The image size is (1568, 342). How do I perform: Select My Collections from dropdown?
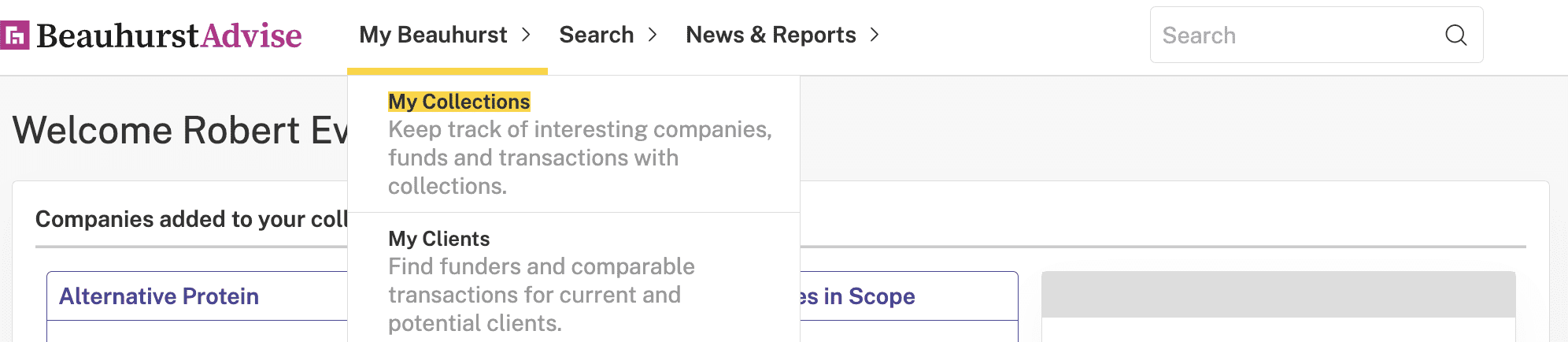click(x=459, y=102)
